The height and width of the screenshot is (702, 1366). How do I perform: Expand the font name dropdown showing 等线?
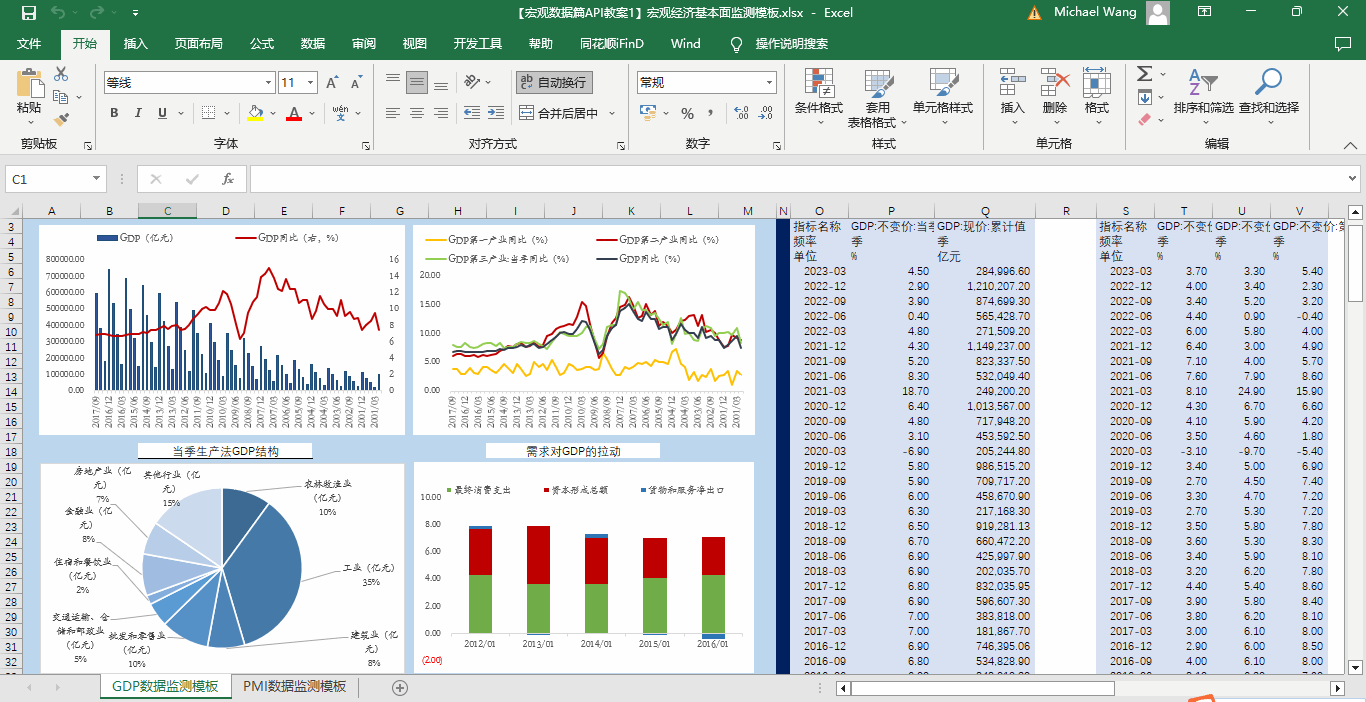[268, 83]
